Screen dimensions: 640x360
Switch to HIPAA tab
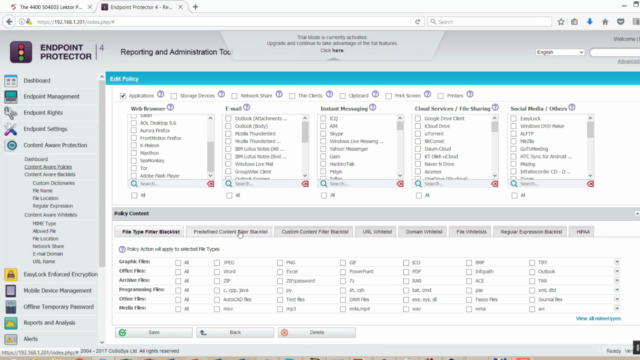coord(583,231)
